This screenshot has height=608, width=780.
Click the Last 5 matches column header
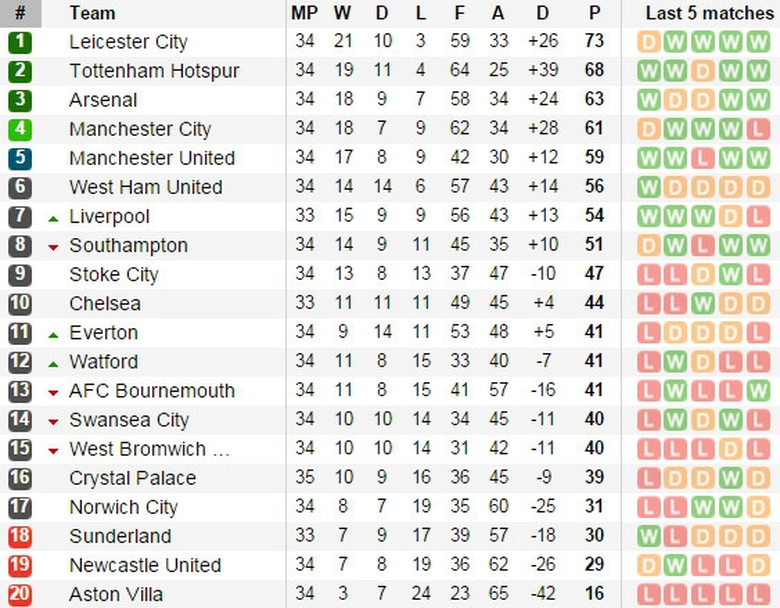tap(709, 13)
